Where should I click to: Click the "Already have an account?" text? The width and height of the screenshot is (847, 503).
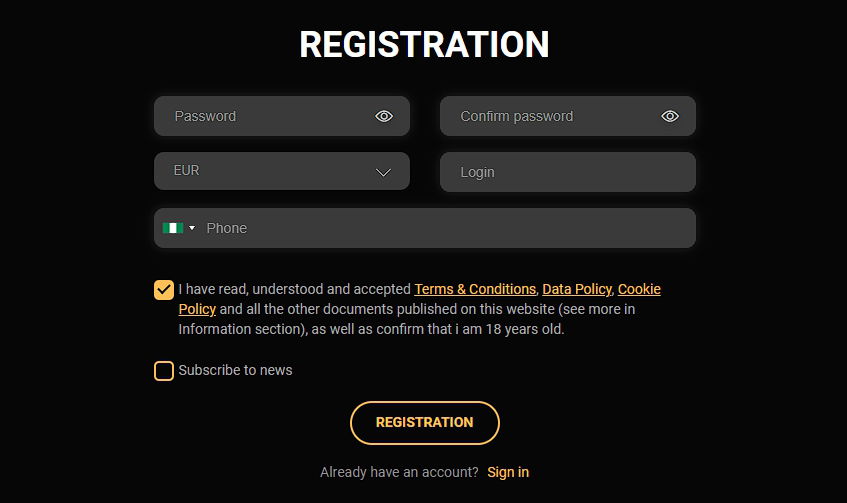399,472
